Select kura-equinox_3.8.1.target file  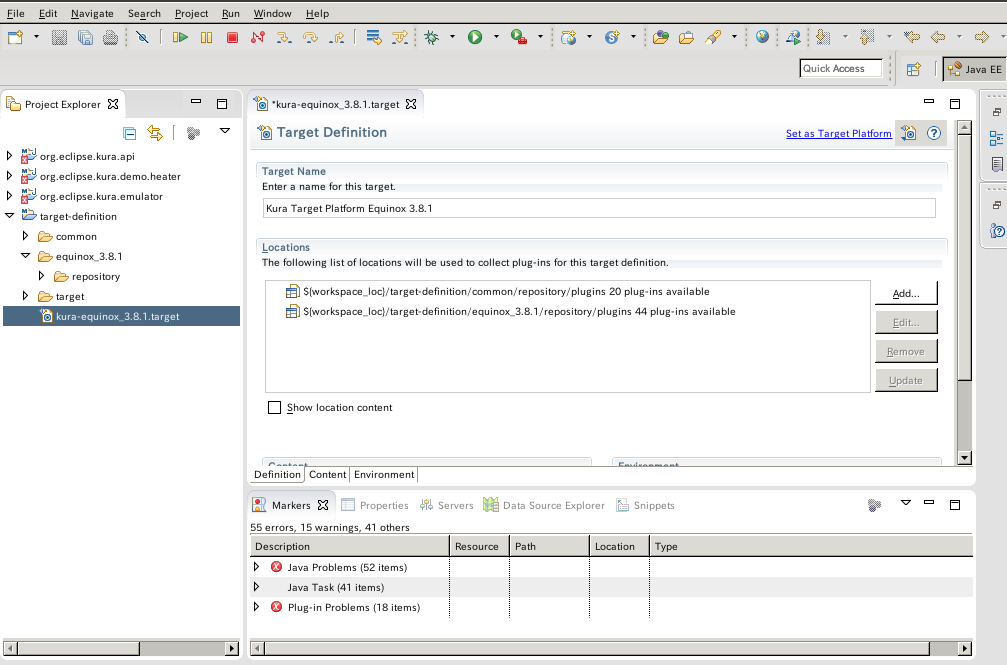pyautogui.click(x=121, y=316)
